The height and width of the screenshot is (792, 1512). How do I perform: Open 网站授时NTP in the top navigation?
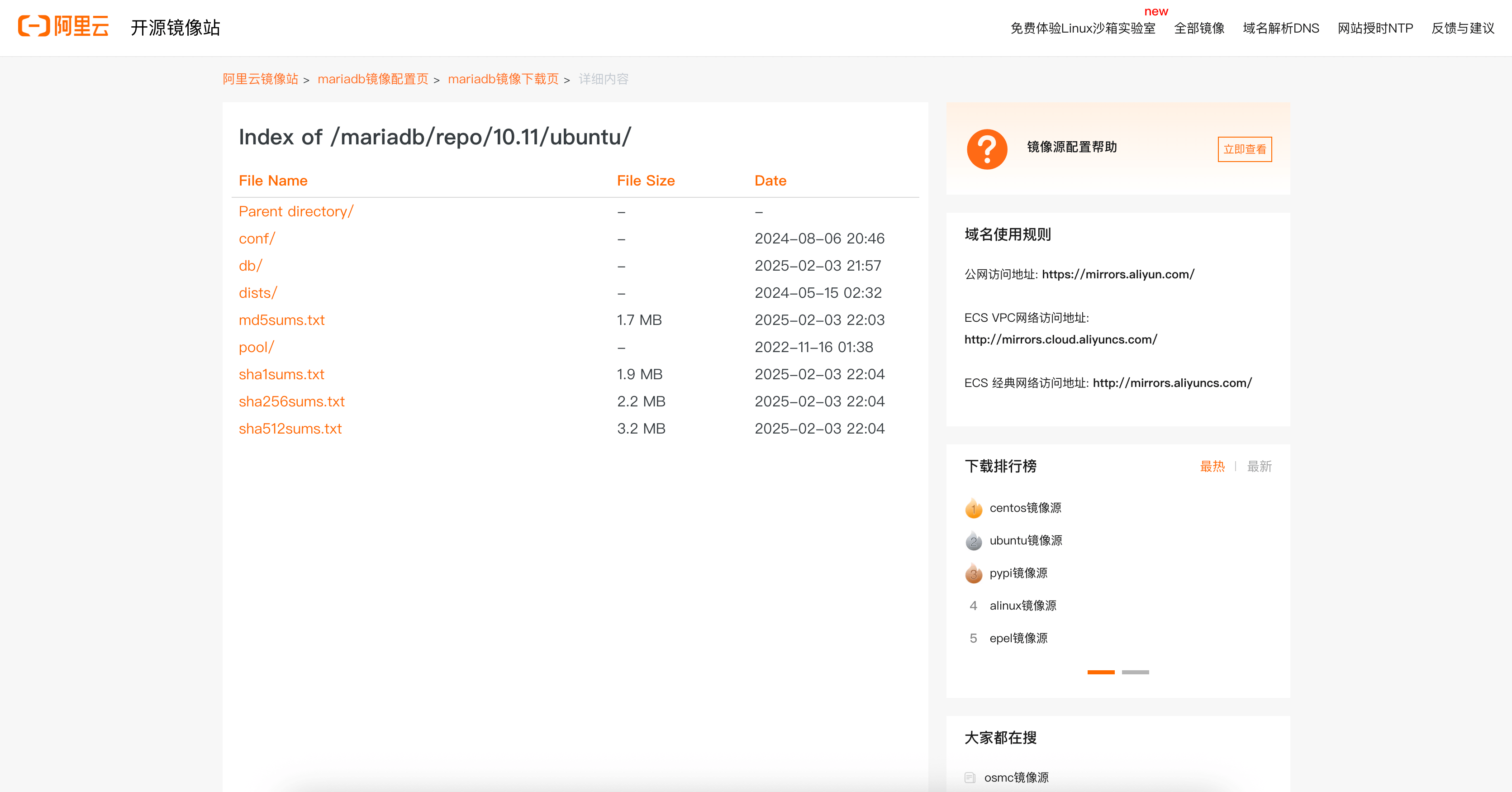tap(1374, 28)
